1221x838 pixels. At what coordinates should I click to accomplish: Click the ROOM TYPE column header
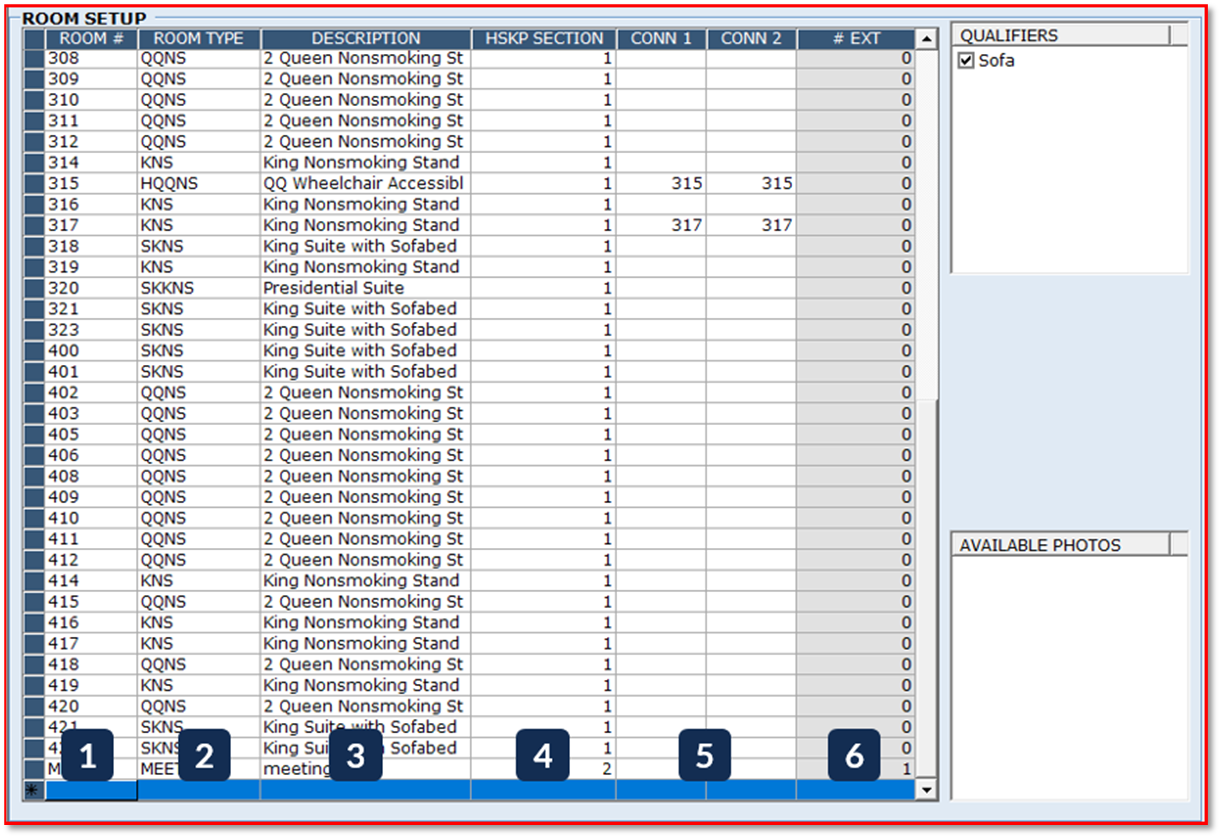pos(198,38)
